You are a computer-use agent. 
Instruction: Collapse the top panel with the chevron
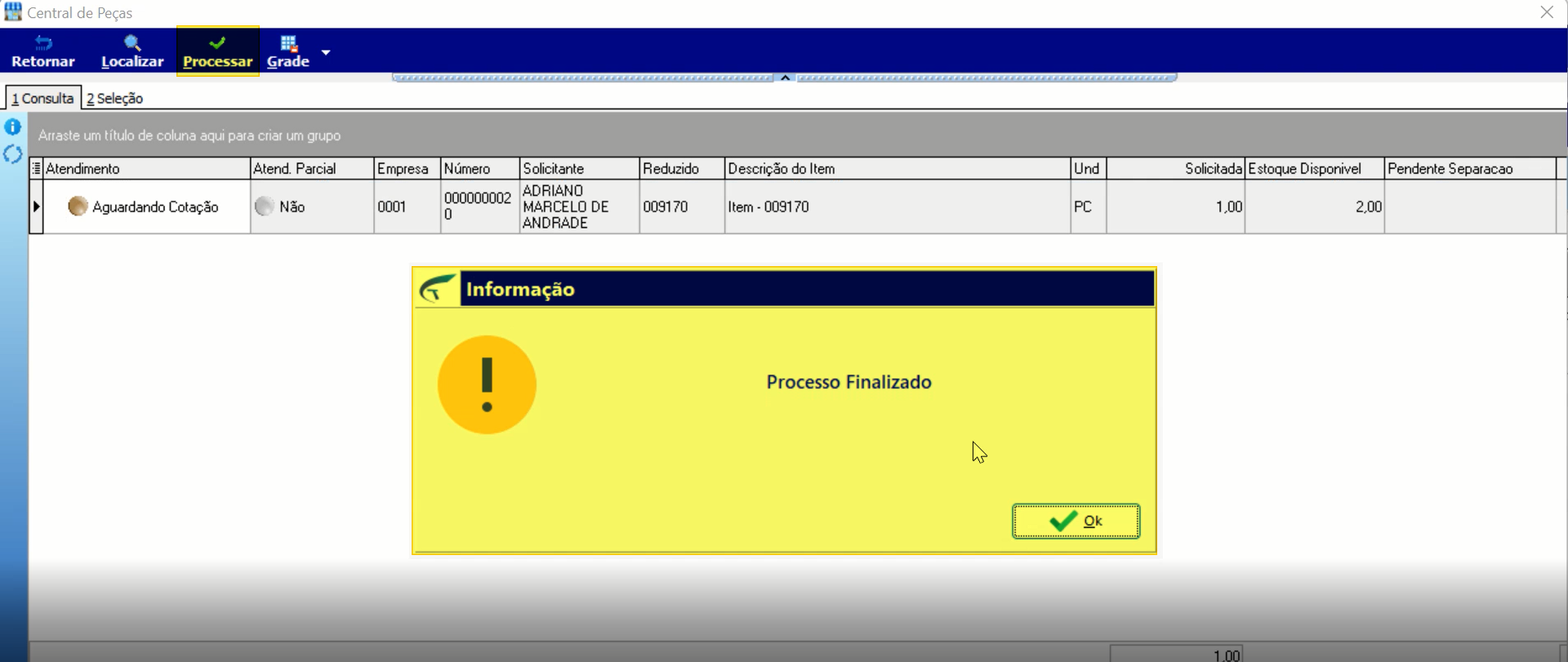(785, 78)
